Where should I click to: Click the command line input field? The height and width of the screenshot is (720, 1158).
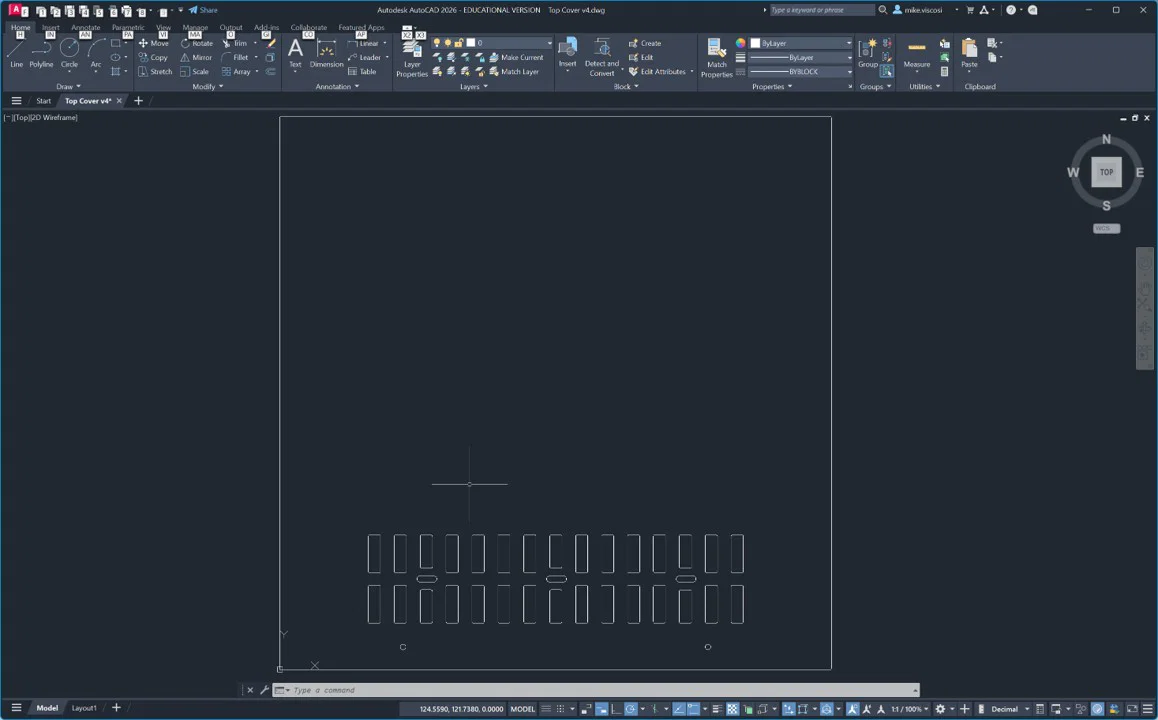tap(598, 690)
